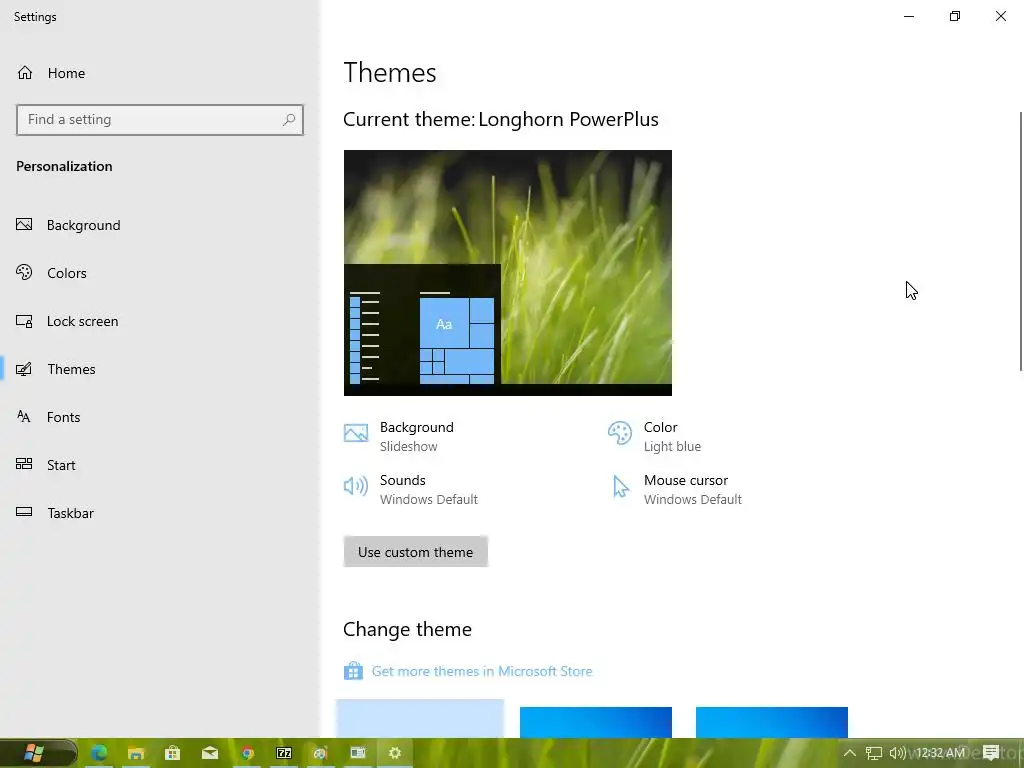Close the Settings window

(1000, 16)
